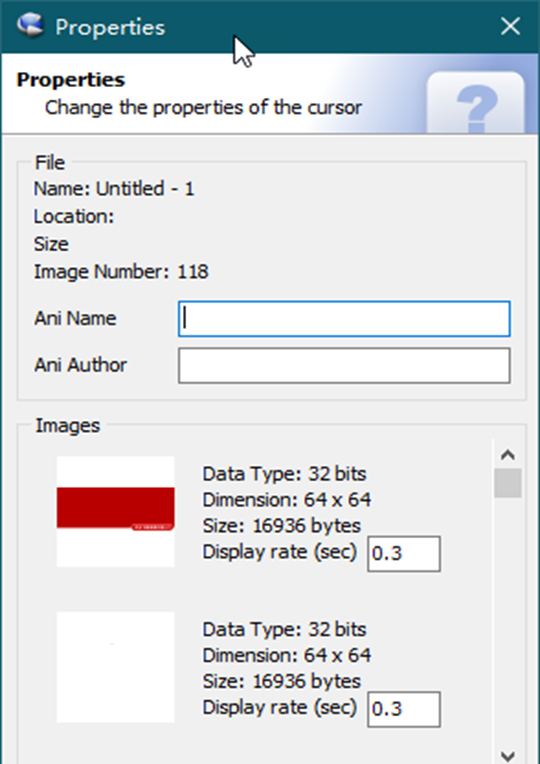The image size is (540, 764).
Task: Click the Images scrollbar thumb
Action: pyautogui.click(x=508, y=483)
